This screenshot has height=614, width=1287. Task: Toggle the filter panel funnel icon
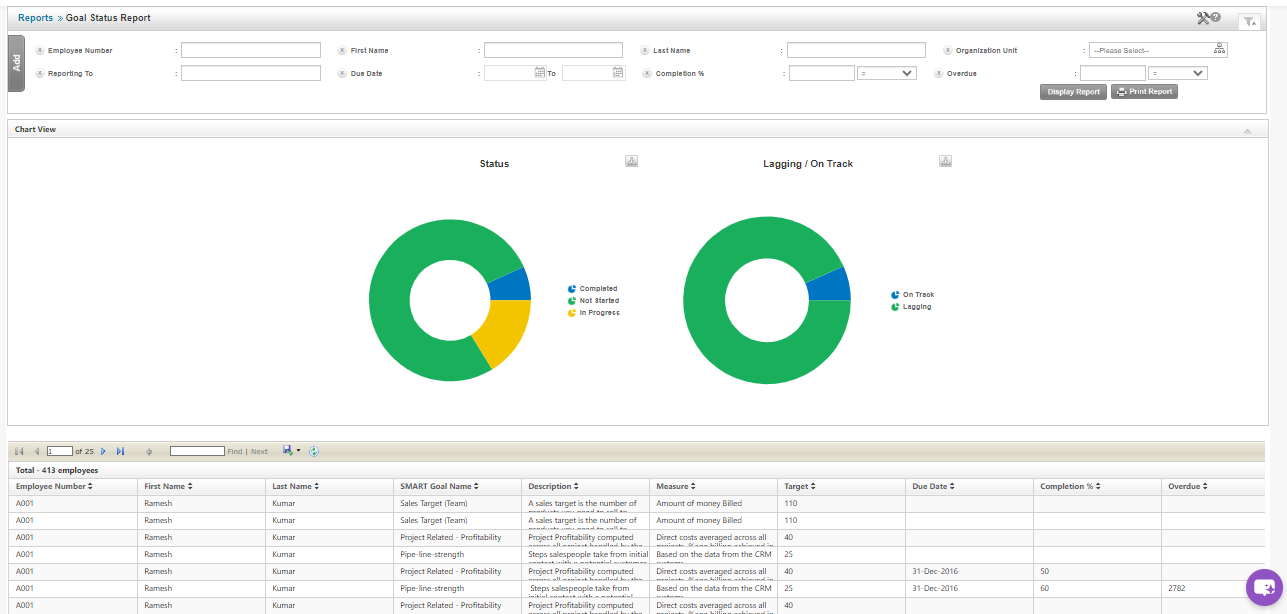pyautogui.click(x=1249, y=21)
